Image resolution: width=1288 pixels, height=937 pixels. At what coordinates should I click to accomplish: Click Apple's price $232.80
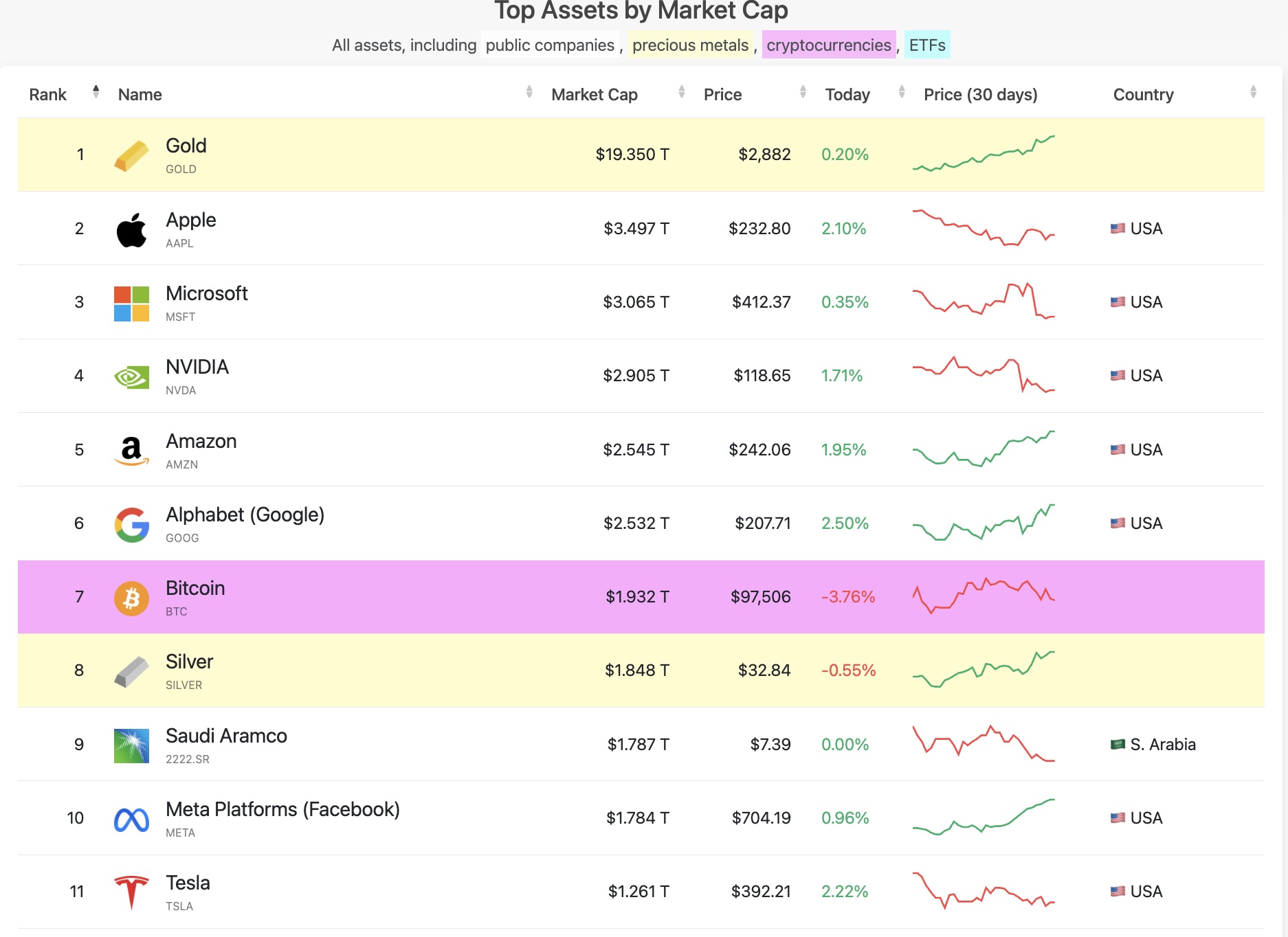[759, 228]
